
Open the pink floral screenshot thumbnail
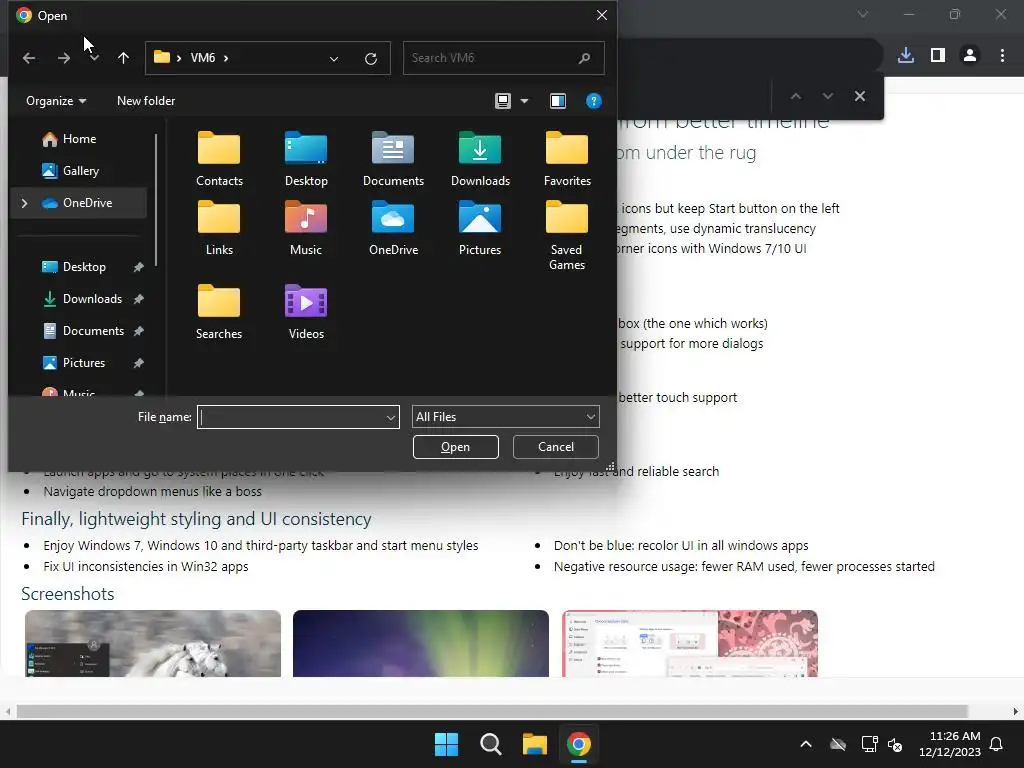tap(690, 643)
